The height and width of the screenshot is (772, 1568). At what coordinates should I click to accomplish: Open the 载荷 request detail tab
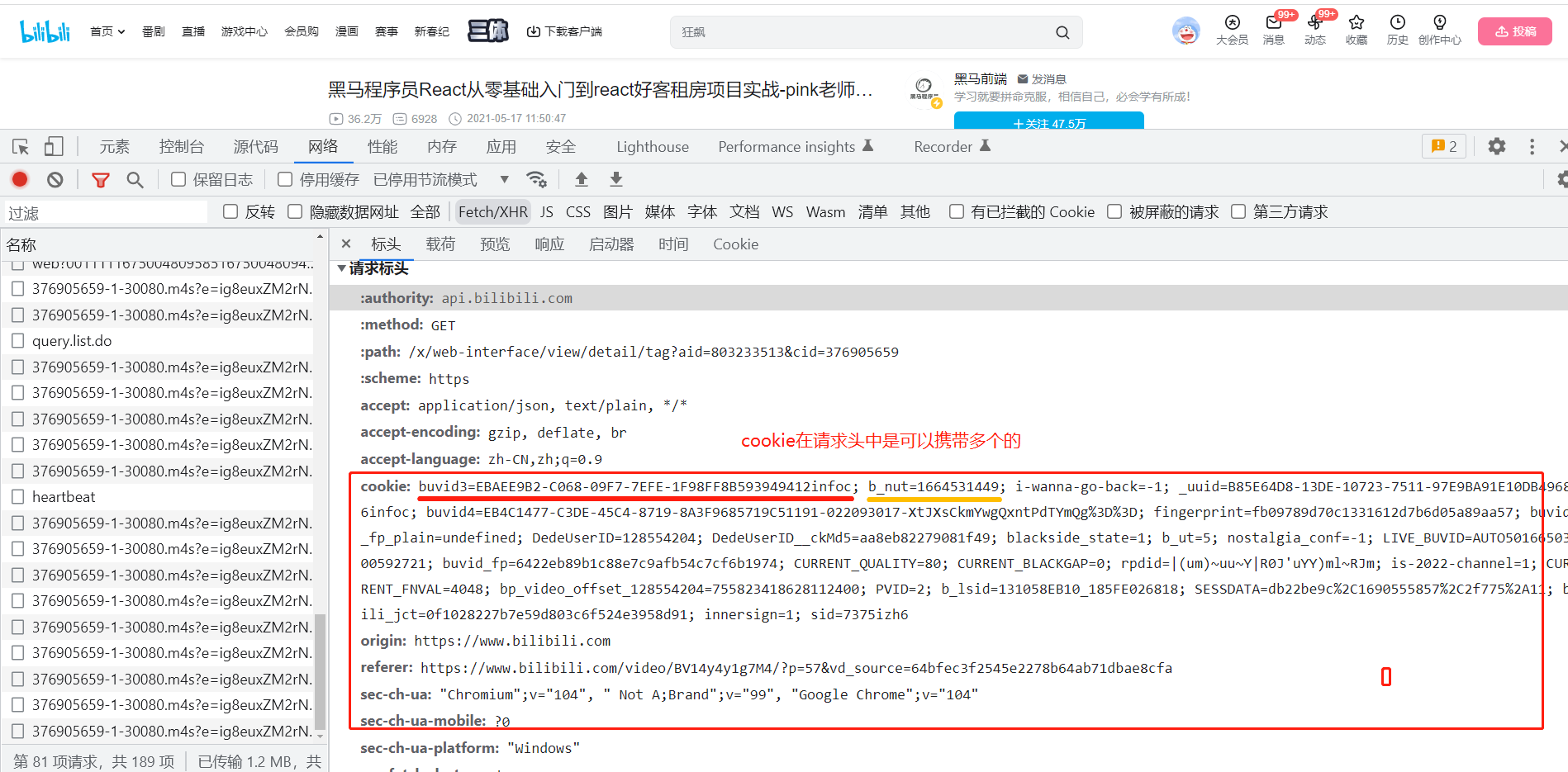[440, 244]
